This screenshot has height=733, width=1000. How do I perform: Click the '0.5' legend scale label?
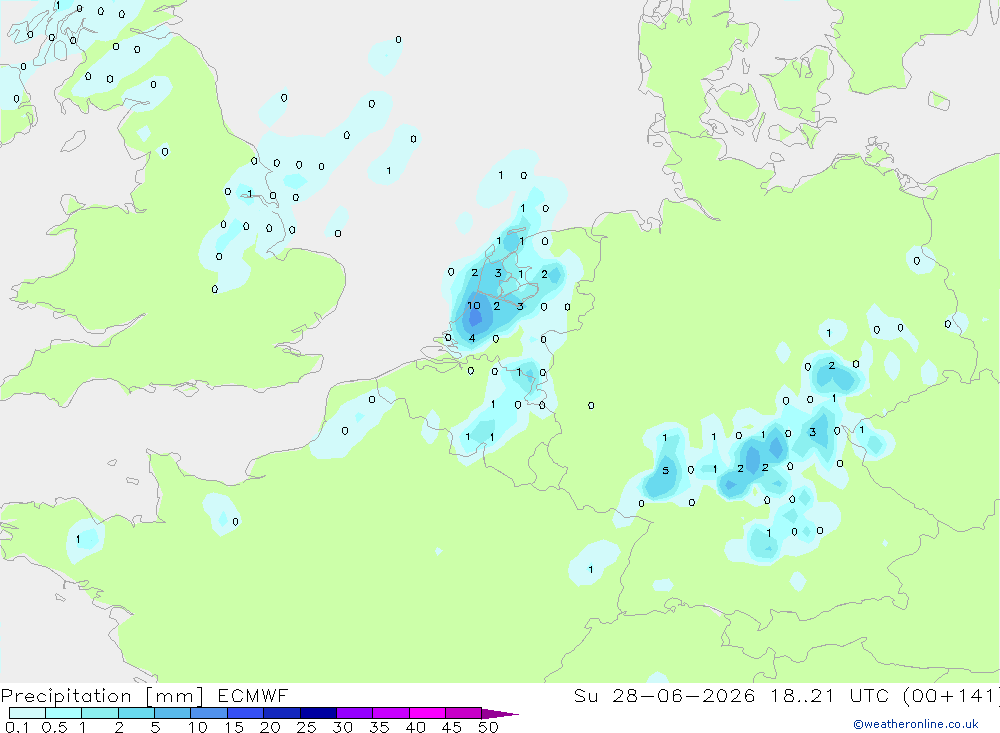[55, 727]
